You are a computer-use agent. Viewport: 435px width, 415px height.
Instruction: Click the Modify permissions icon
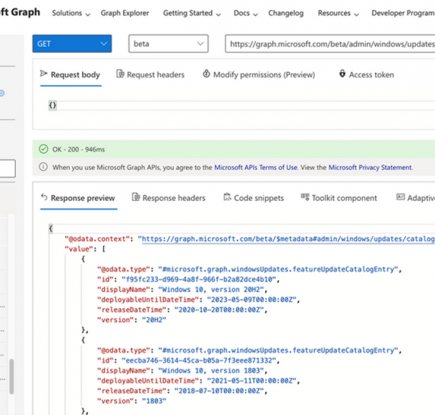coord(206,73)
